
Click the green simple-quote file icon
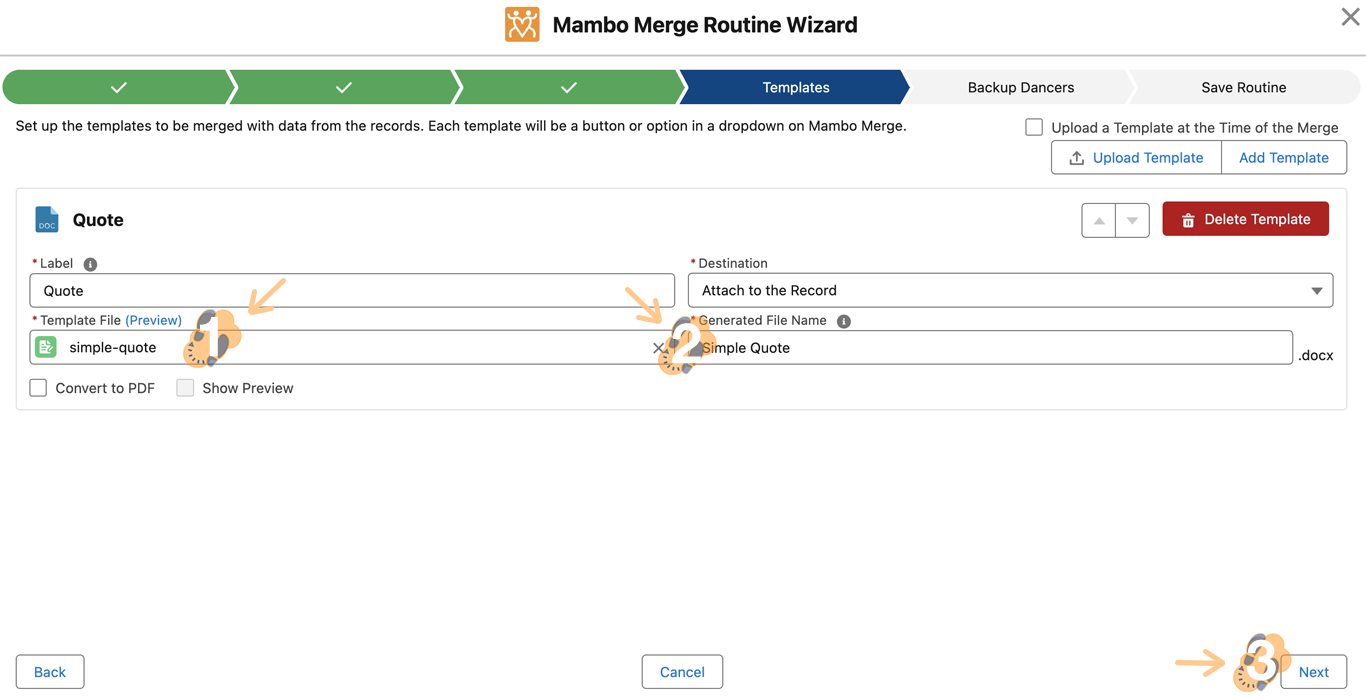point(46,347)
